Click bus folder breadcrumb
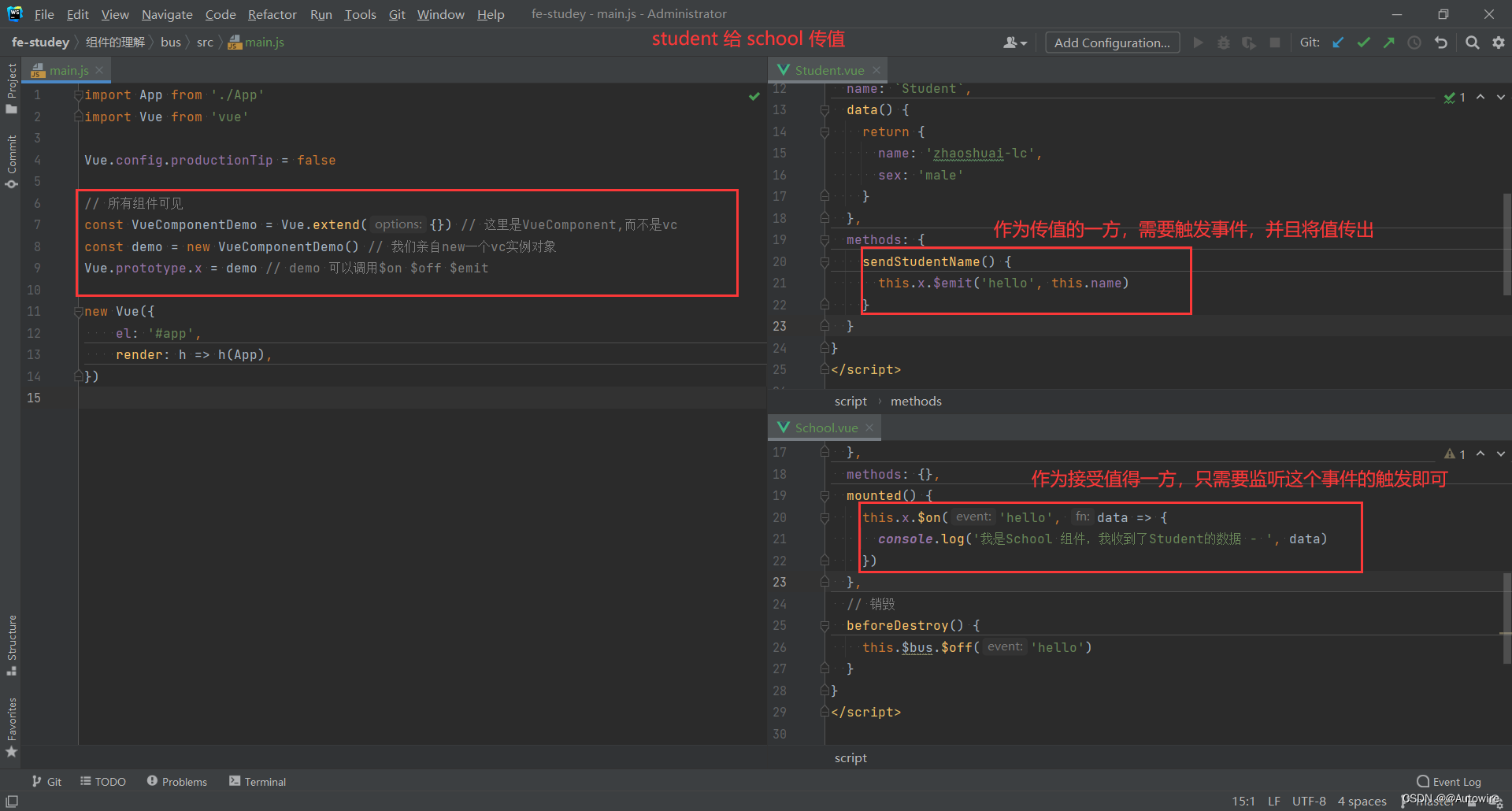 171,43
